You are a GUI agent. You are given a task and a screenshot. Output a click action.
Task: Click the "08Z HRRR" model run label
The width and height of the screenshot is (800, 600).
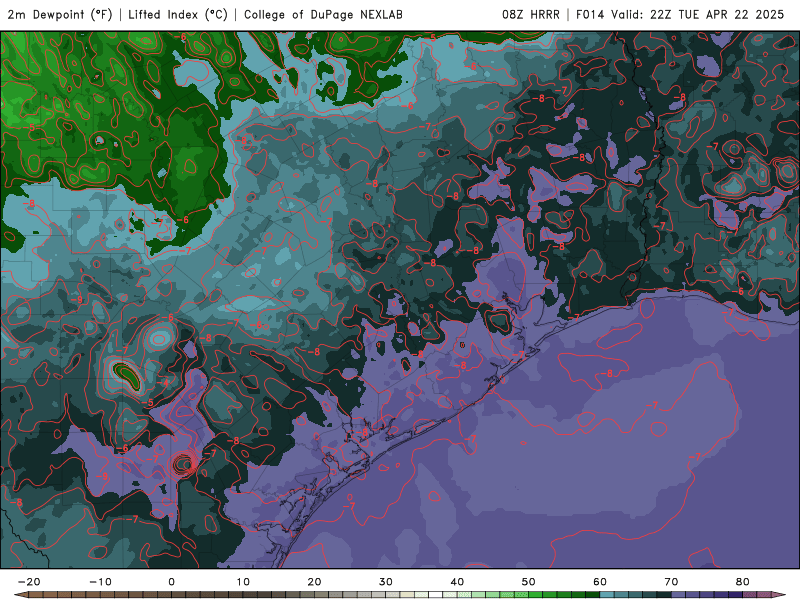coord(531,15)
